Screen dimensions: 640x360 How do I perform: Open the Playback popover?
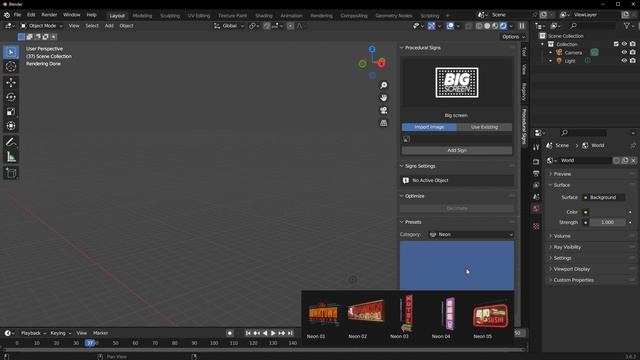tap(33, 333)
